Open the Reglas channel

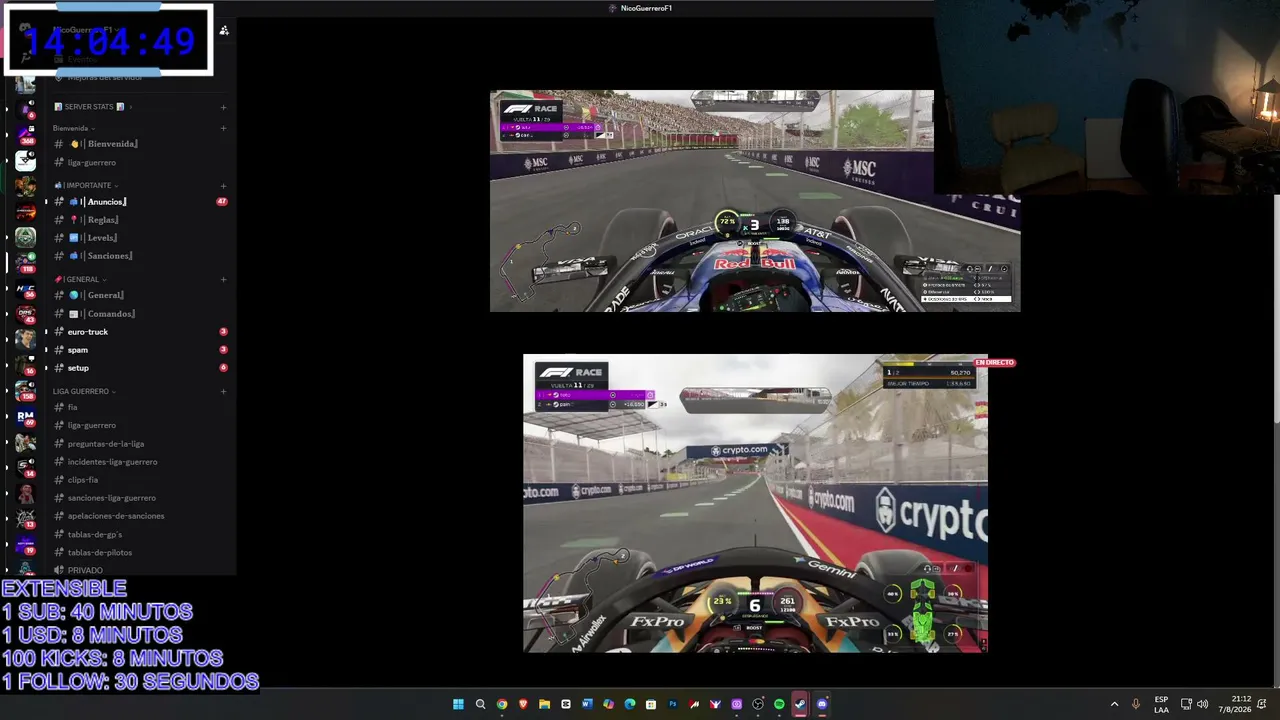point(140,220)
